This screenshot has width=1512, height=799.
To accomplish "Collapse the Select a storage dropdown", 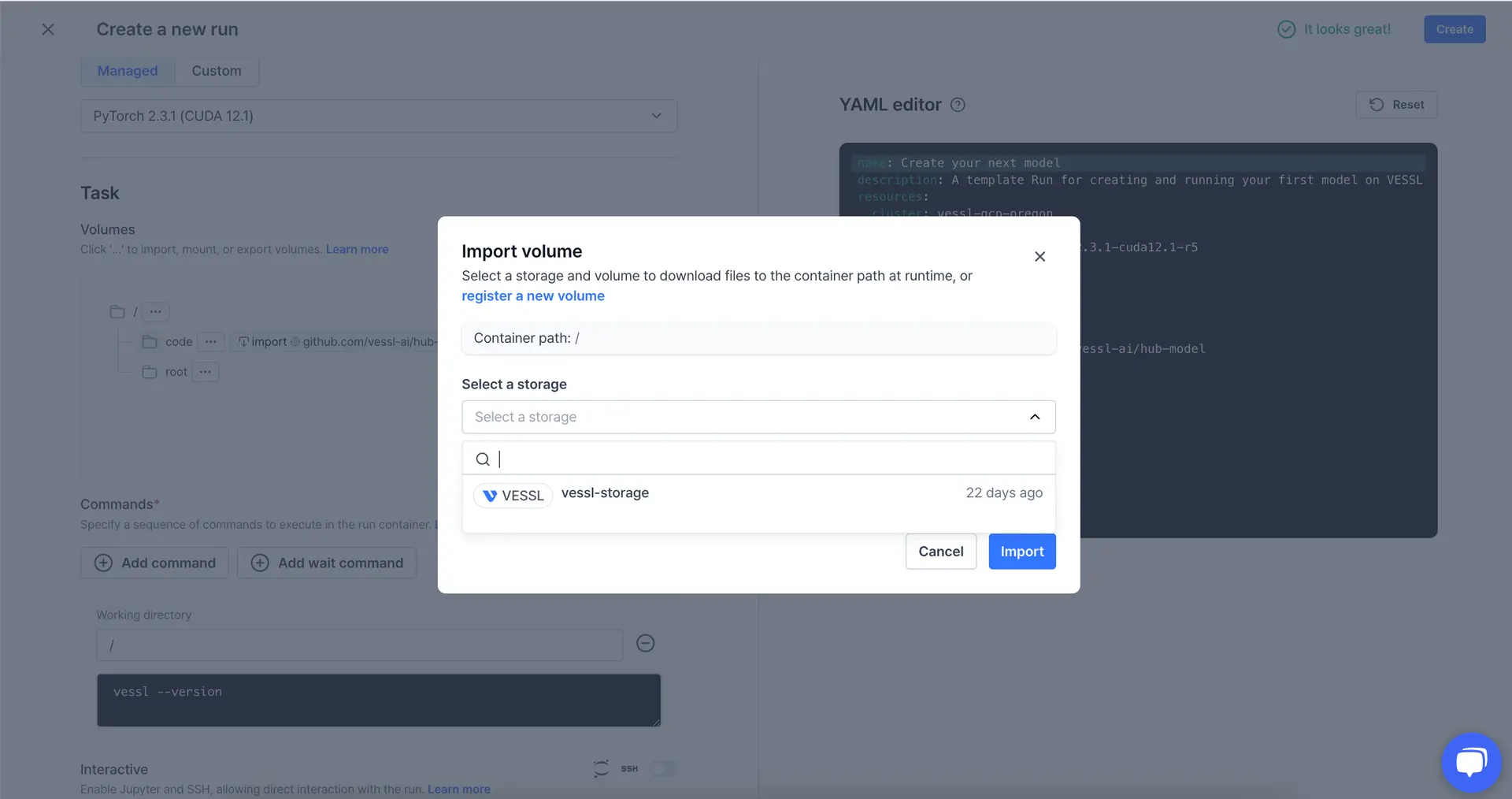I will (1035, 417).
